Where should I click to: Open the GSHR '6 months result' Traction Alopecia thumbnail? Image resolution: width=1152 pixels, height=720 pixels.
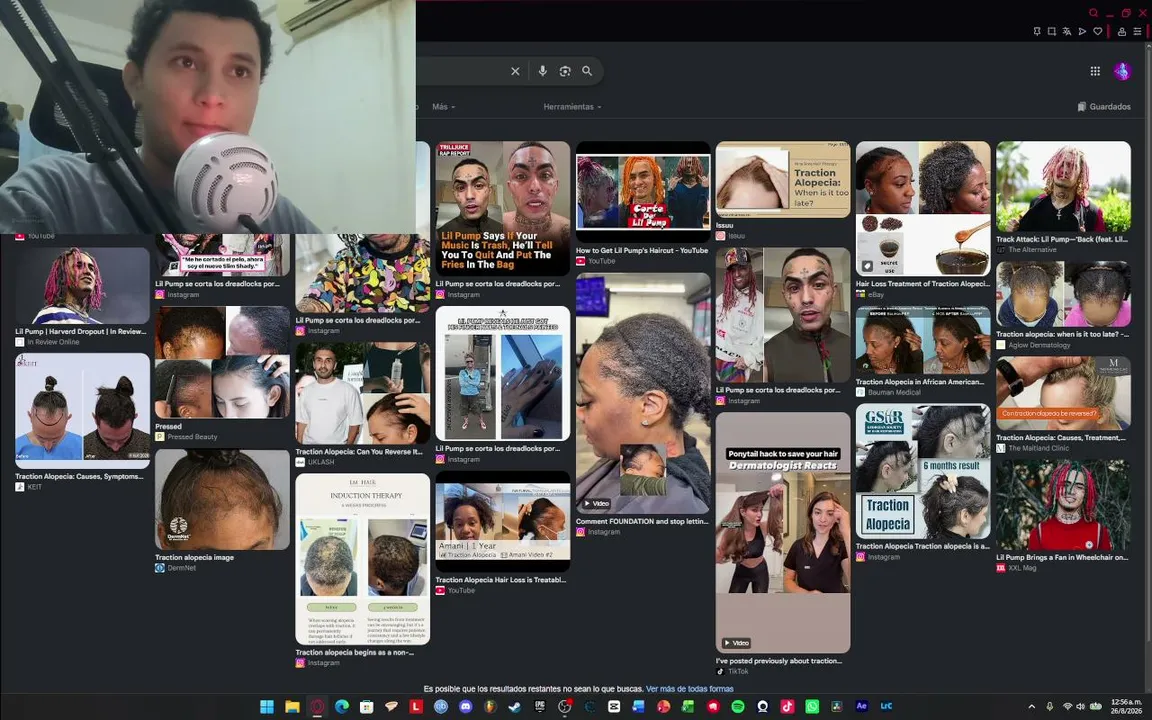pyautogui.click(x=923, y=471)
